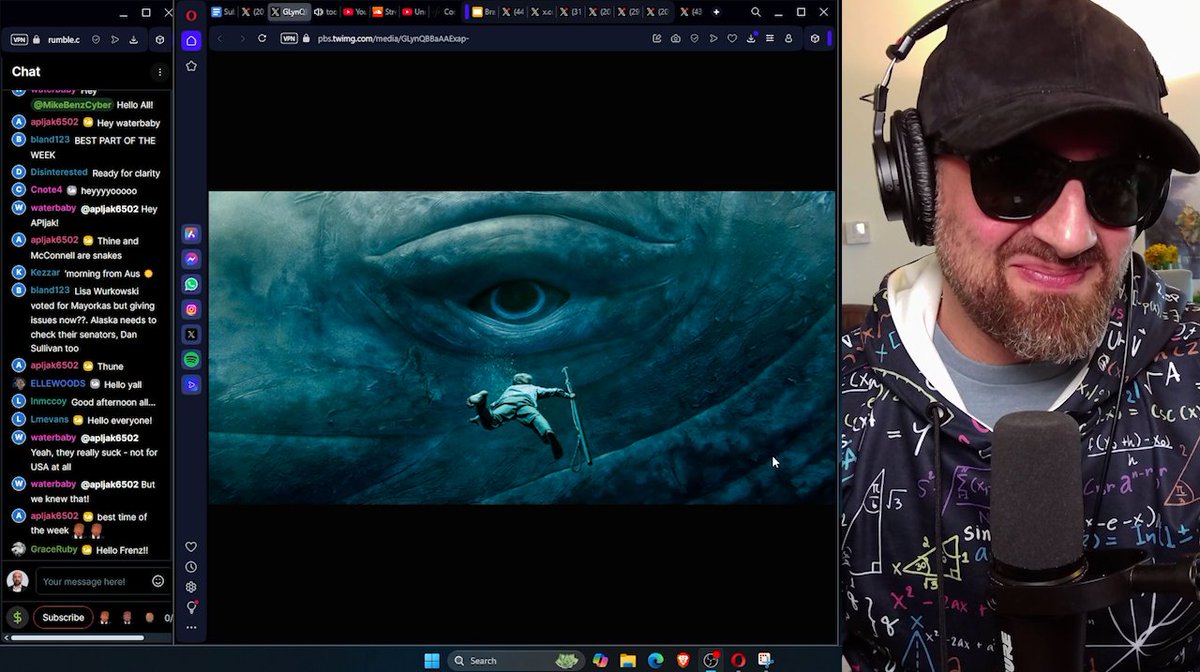Open extensions cube in main toolbar
The image size is (1200, 672).
815,38
